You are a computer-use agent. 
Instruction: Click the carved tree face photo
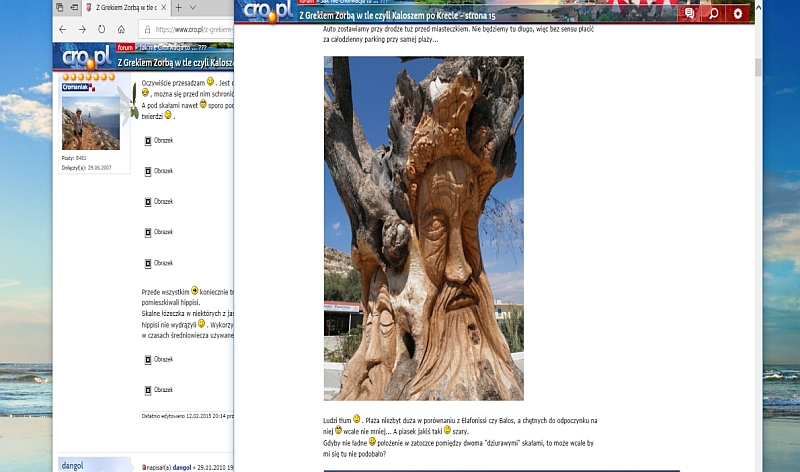point(423,228)
